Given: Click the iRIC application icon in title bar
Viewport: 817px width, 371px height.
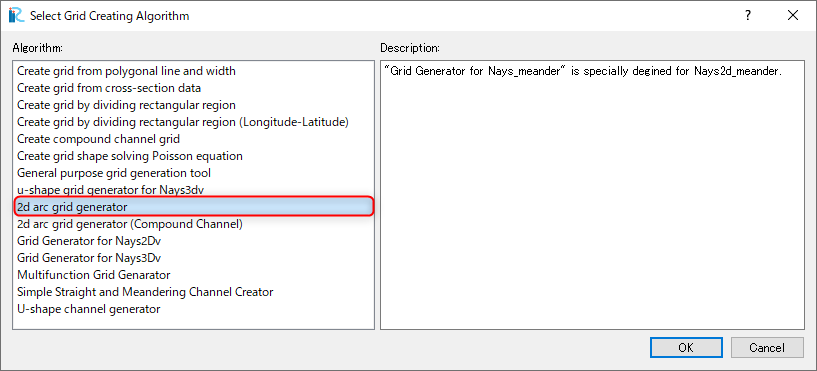Looking at the screenshot, I should 16,15.
